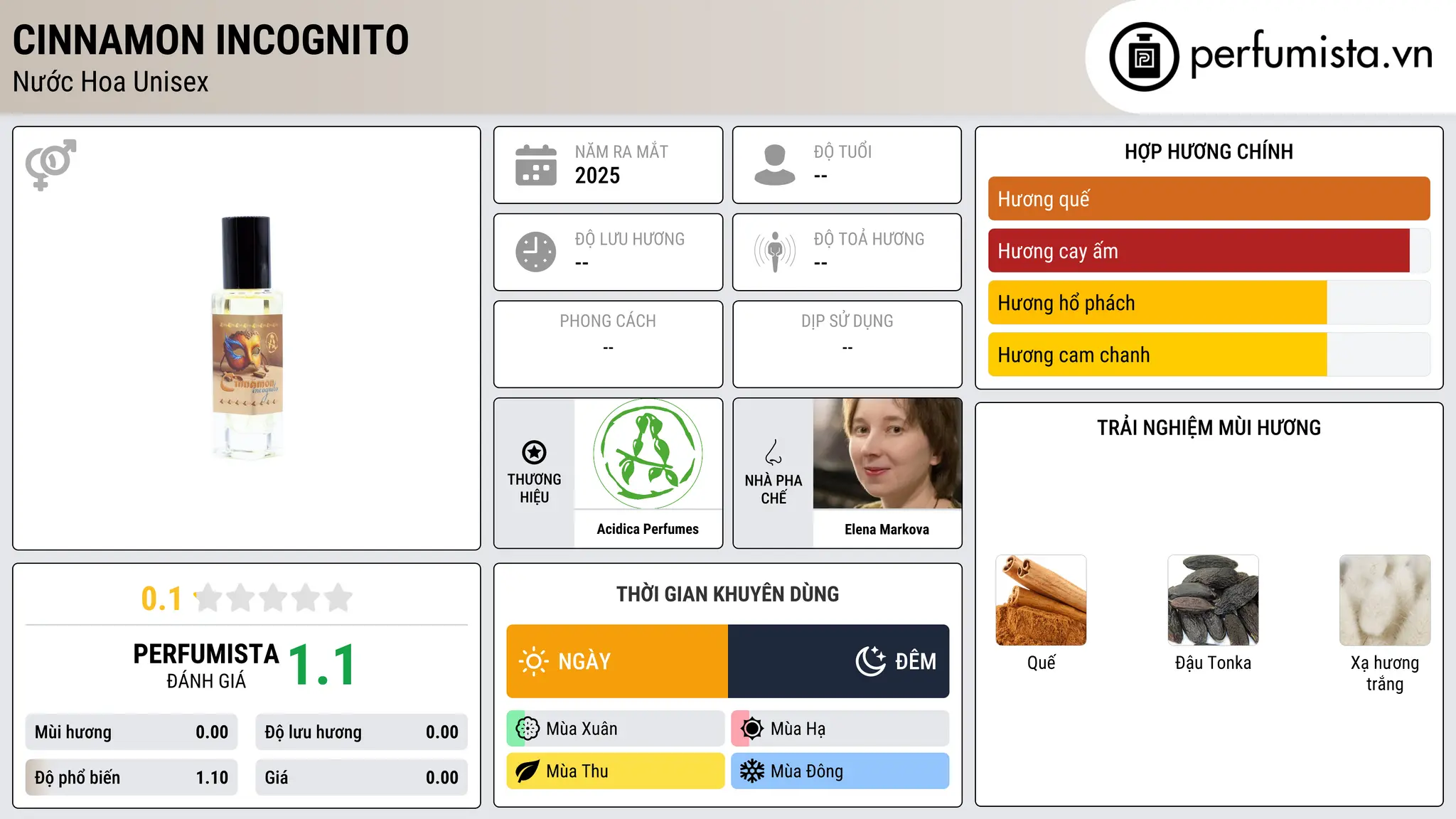Click the Perfumista đánh giá label
1456x819 pixels.
[x=206, y=665]
